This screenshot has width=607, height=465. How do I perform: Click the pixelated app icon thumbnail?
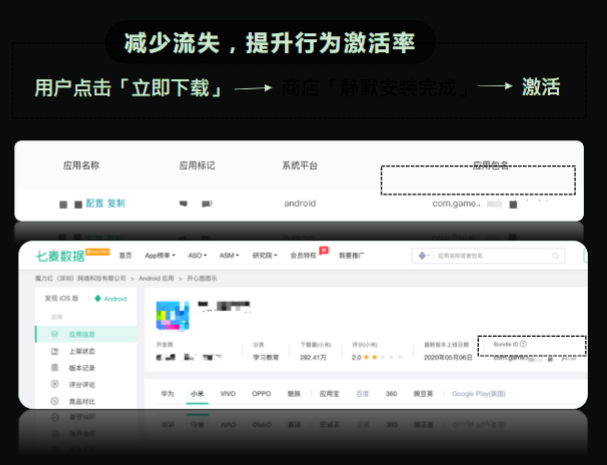173,316
